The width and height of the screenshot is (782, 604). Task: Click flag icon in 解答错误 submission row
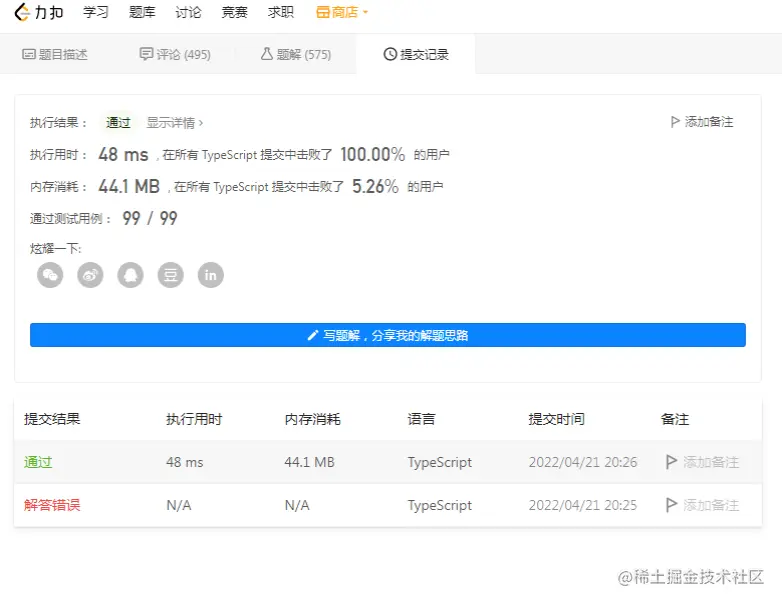coord(671,505)
